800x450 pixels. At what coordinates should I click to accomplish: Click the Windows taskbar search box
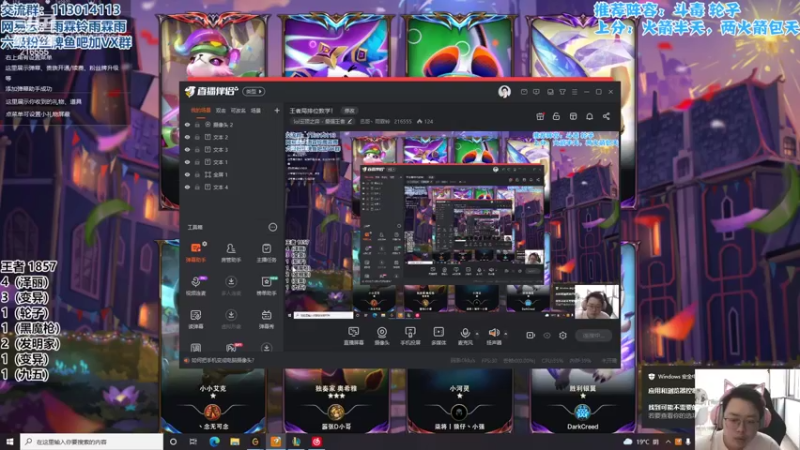pyautogui.click(x=92, y=441)
